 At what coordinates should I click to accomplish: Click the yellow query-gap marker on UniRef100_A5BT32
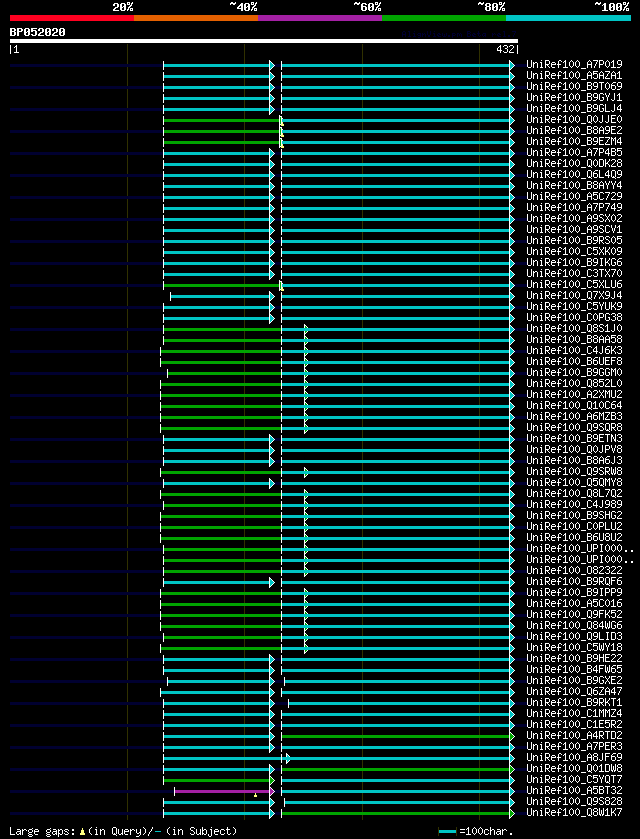point(256,795)
